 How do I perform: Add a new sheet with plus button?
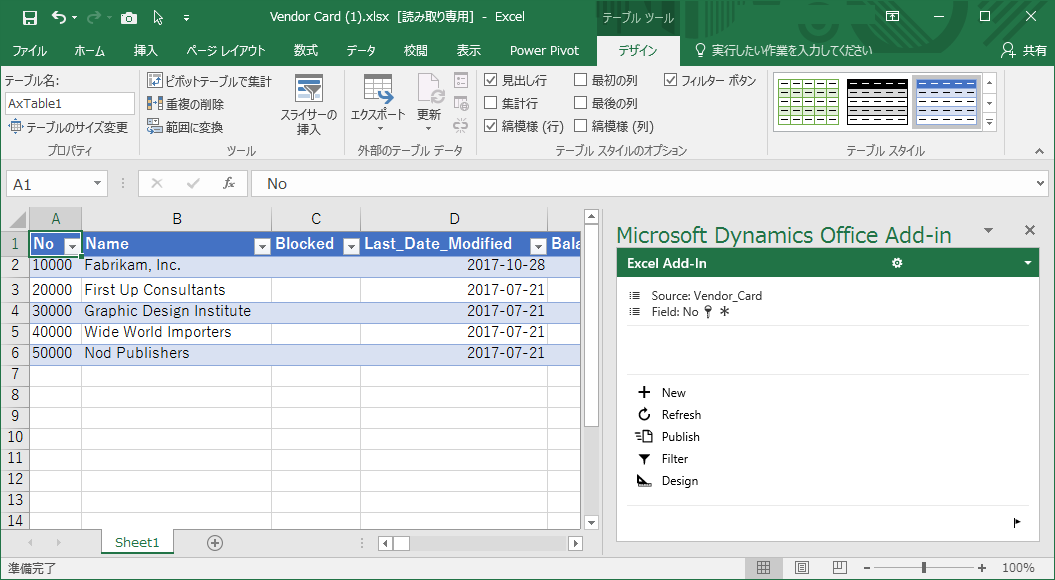(215, 543)
